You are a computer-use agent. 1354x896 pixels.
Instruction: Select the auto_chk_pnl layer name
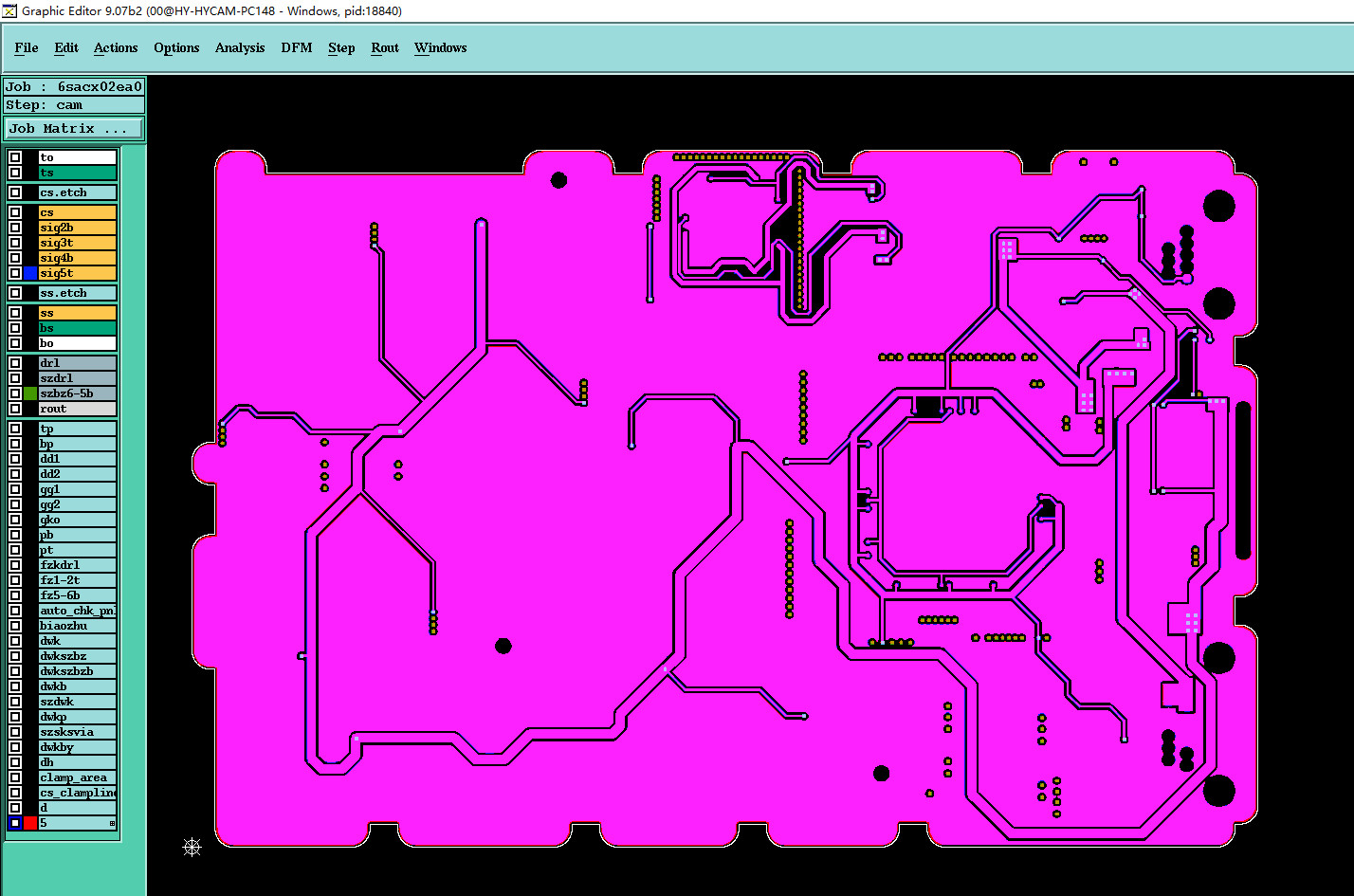[x=78, y=611]
